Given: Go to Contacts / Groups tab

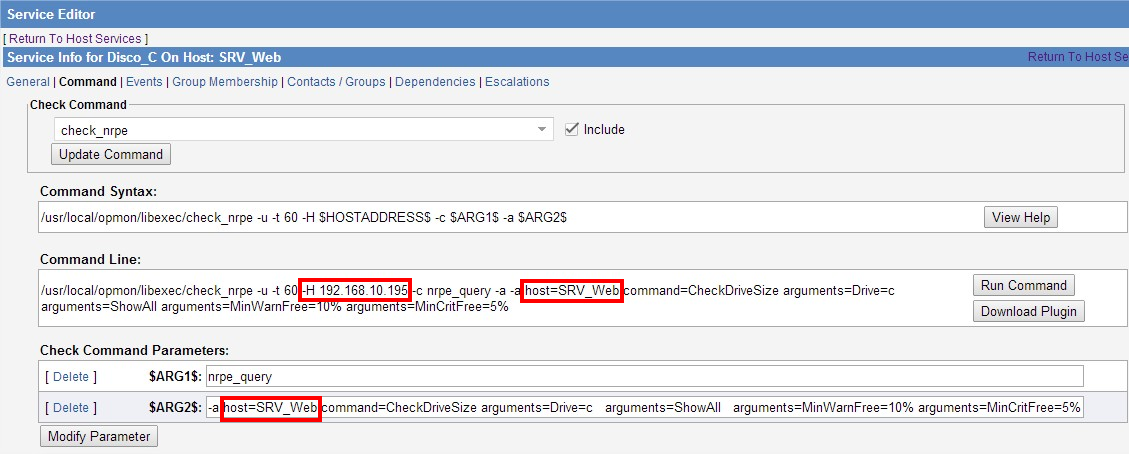Looking at the screenshot, I should (336, 82).
